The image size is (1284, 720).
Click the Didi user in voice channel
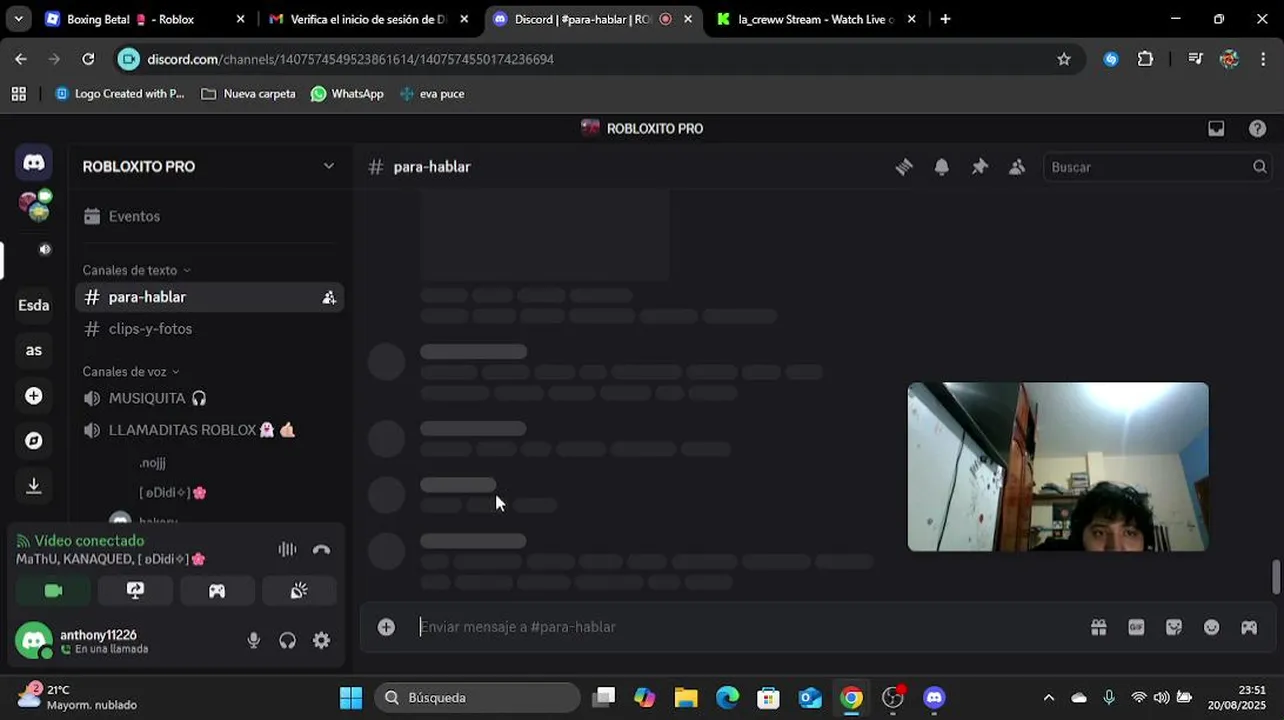(x=172, y=492)
